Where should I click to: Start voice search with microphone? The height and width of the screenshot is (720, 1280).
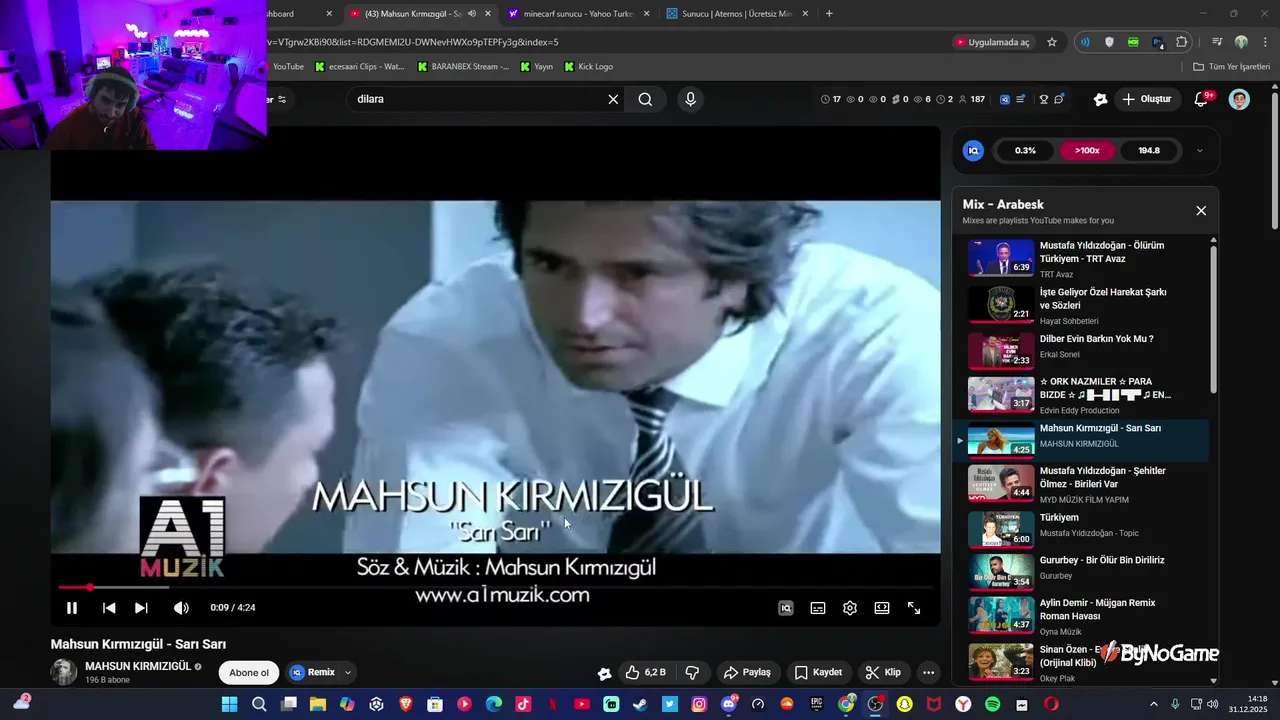pos(690,99)
